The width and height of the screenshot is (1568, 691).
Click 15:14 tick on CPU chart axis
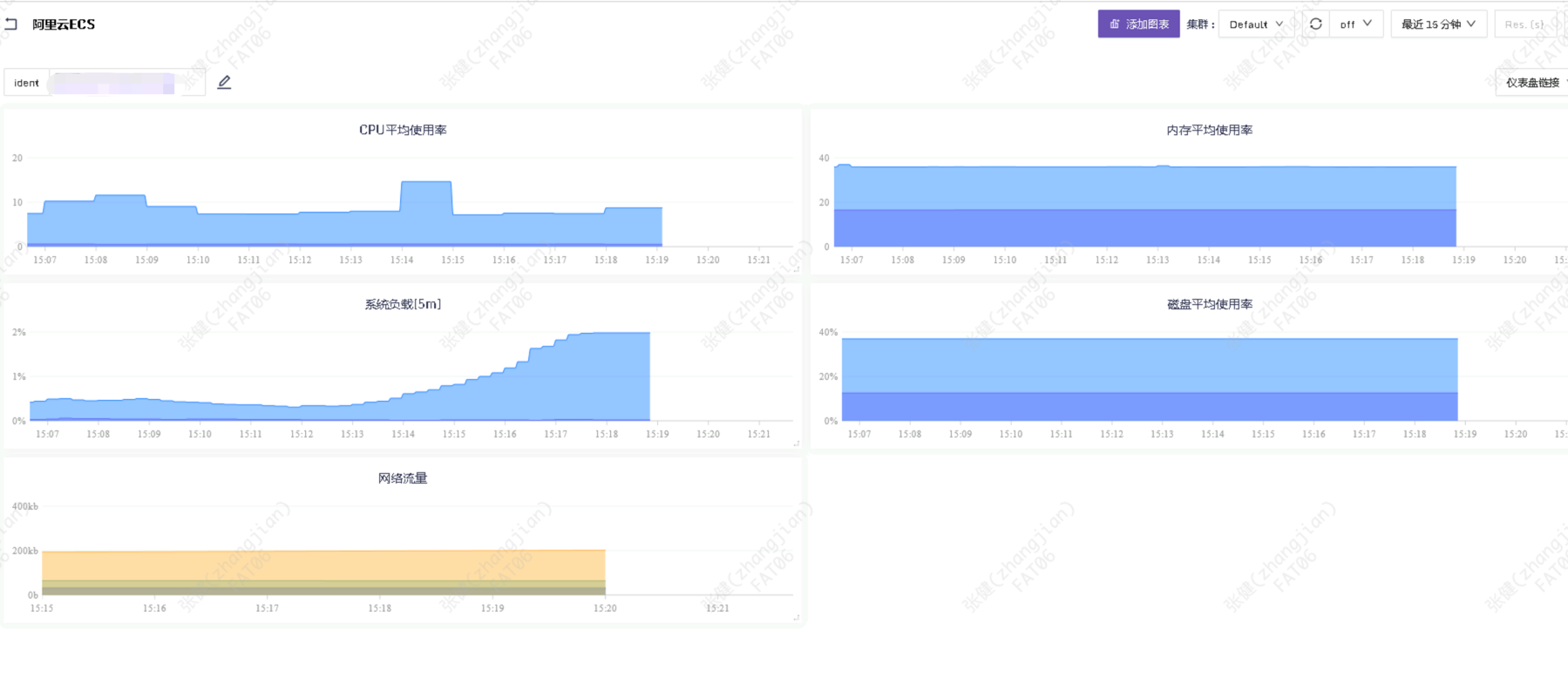click(x=402, y=260)
